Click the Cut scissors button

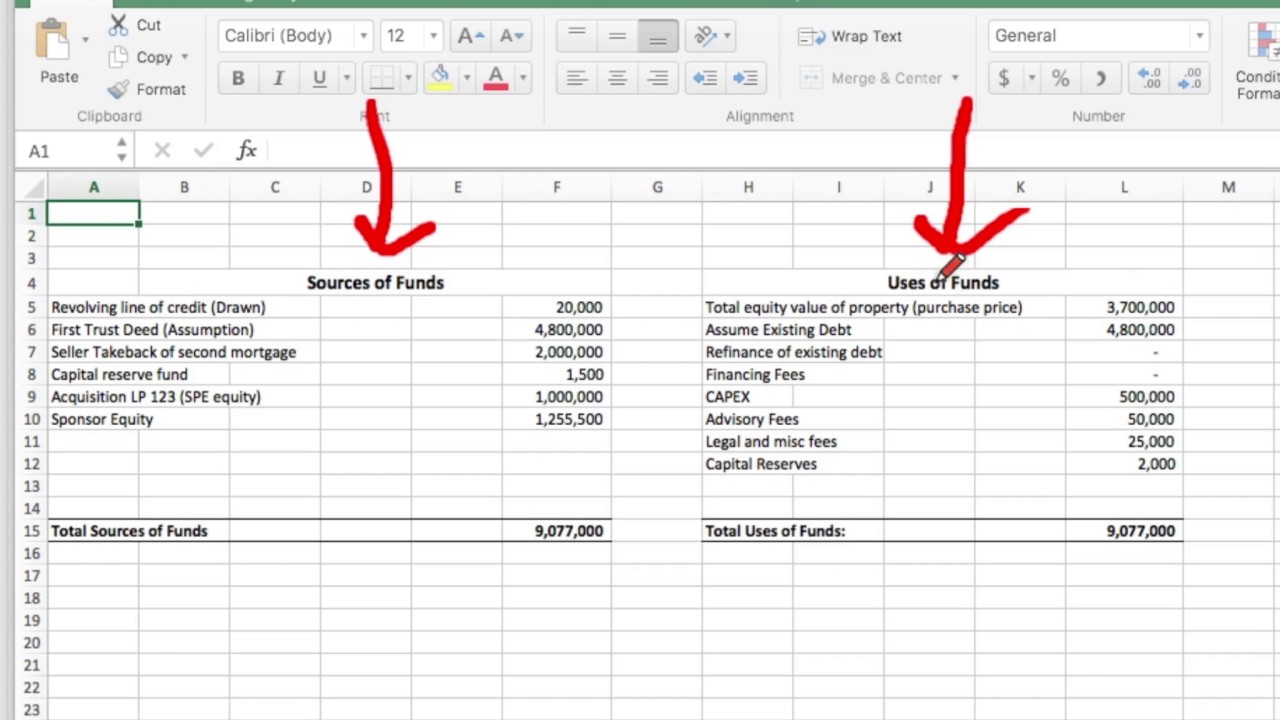tap(135, 25)
